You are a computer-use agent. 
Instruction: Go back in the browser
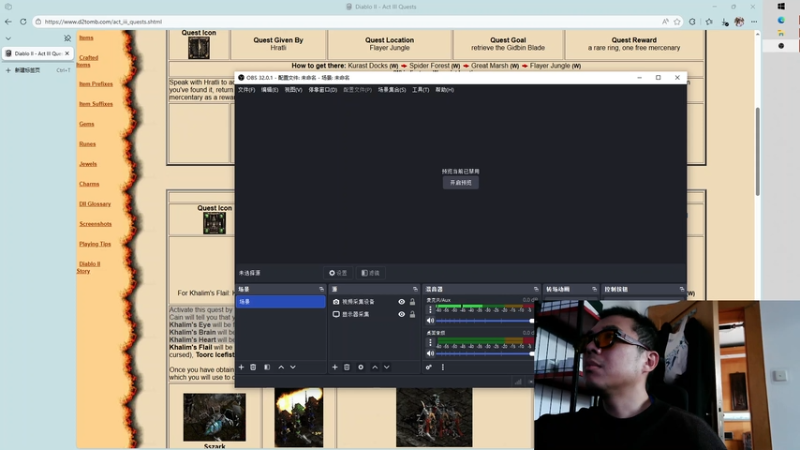tap(8, 21)
